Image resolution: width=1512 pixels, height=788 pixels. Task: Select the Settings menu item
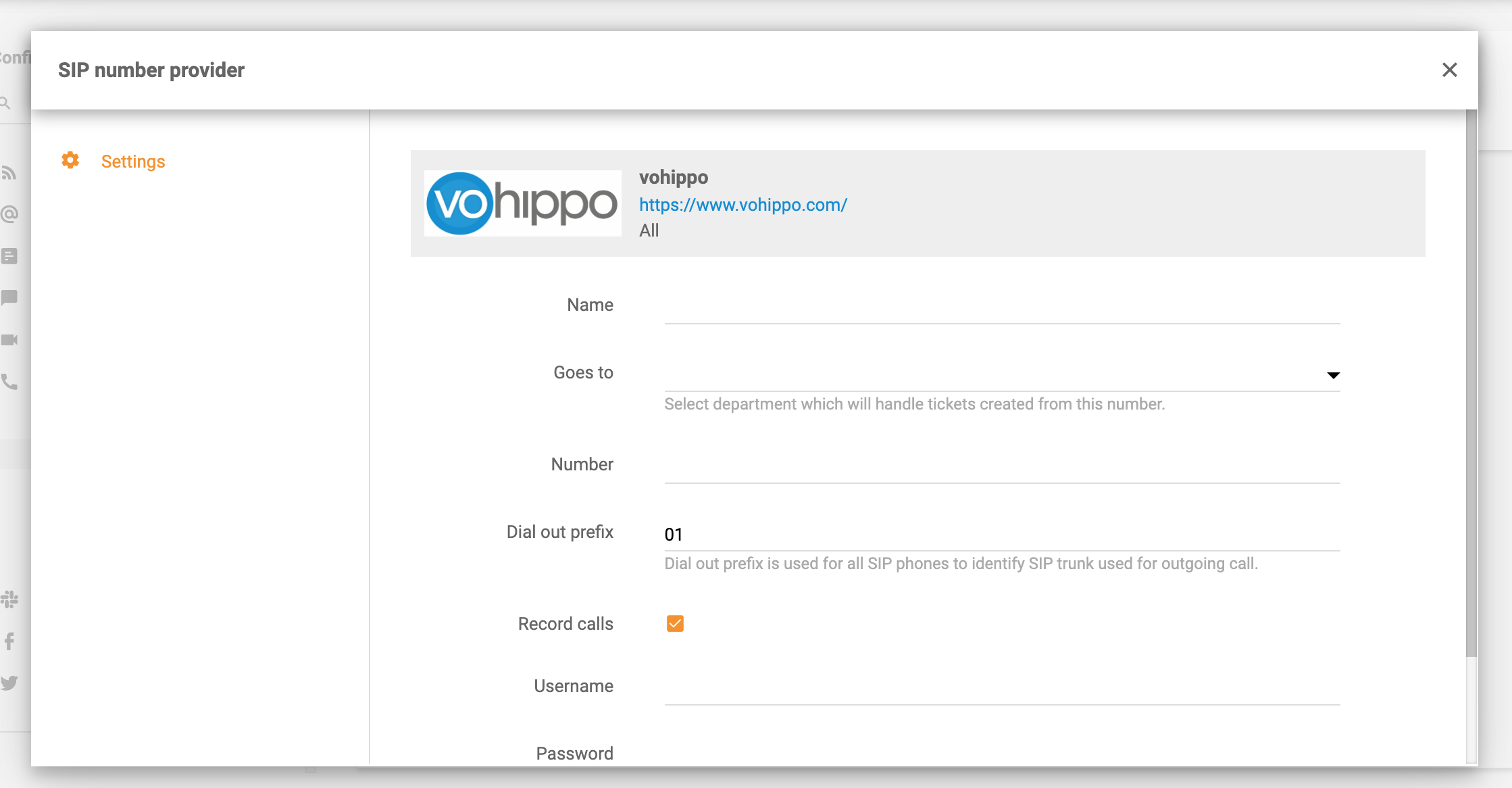133,162
